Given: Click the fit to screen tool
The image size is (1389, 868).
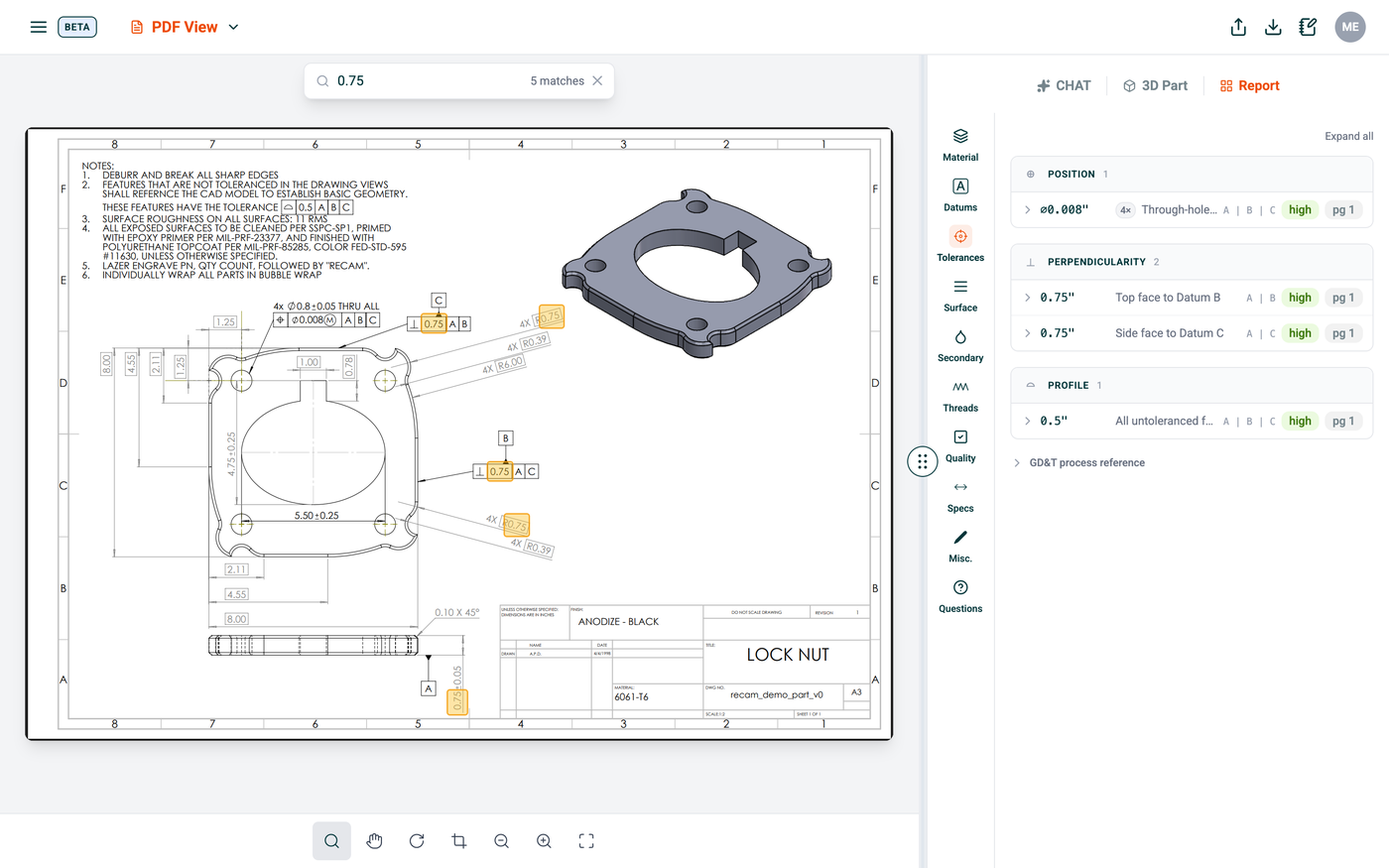Looking at the screenshot, I should (586, 841).
